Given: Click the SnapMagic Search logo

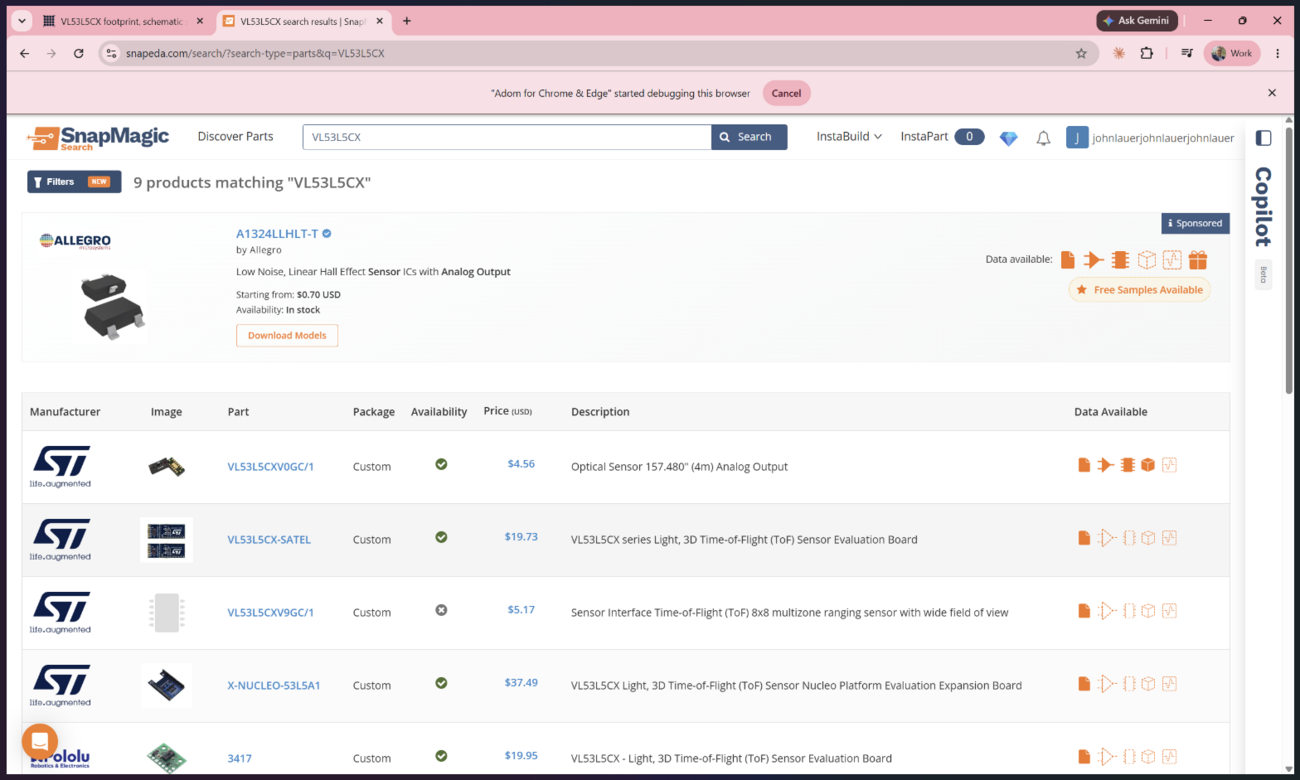Looking at the screenshot, I should (98, 138).
